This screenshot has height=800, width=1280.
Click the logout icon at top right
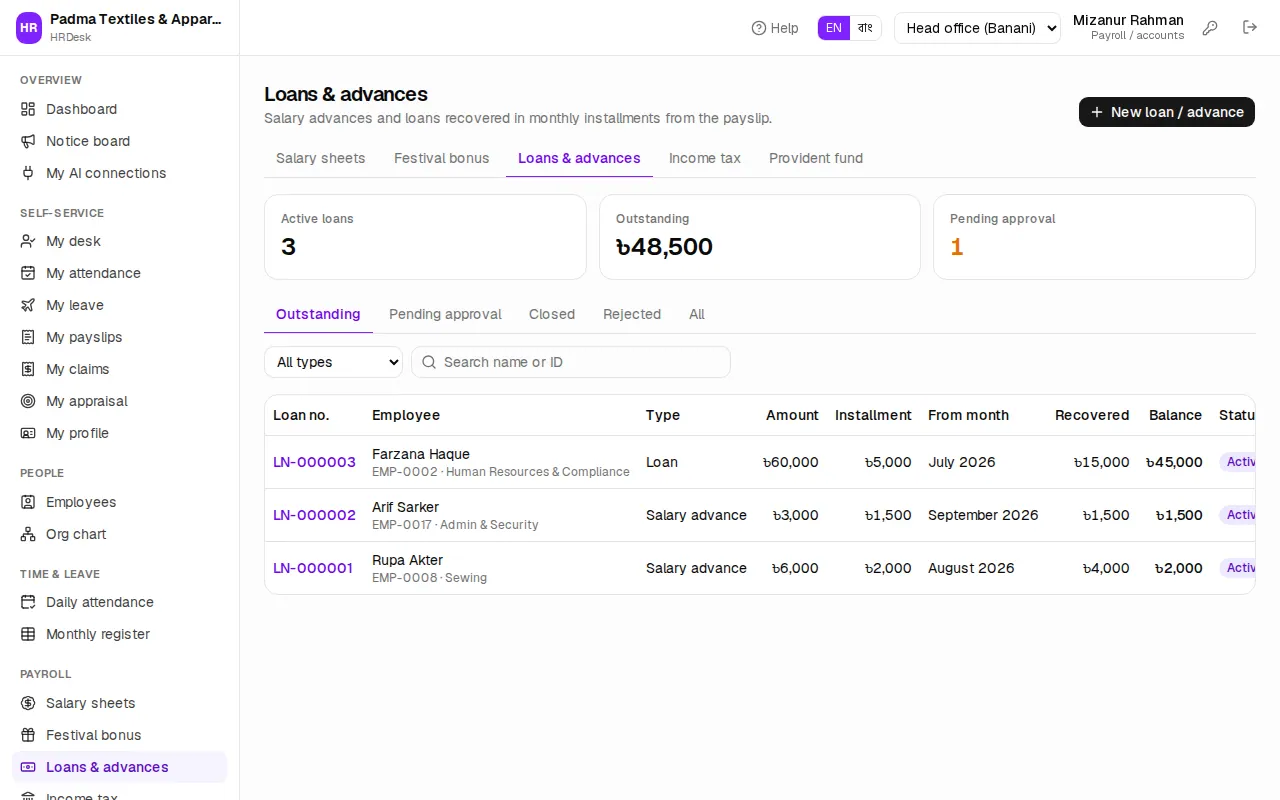pyautogui.click(x=1250, y=28)
